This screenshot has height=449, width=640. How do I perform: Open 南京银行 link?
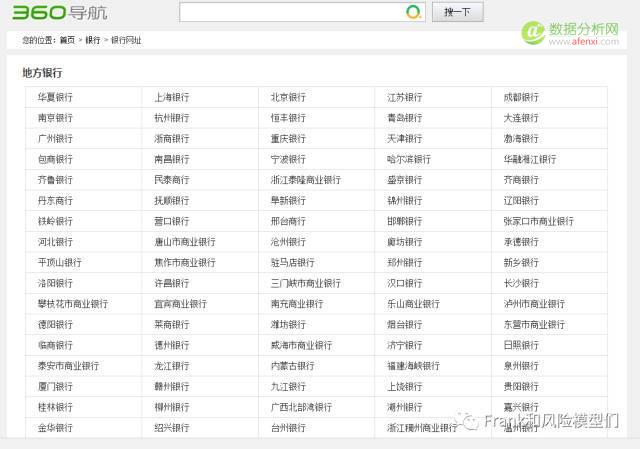pos(55,118)
